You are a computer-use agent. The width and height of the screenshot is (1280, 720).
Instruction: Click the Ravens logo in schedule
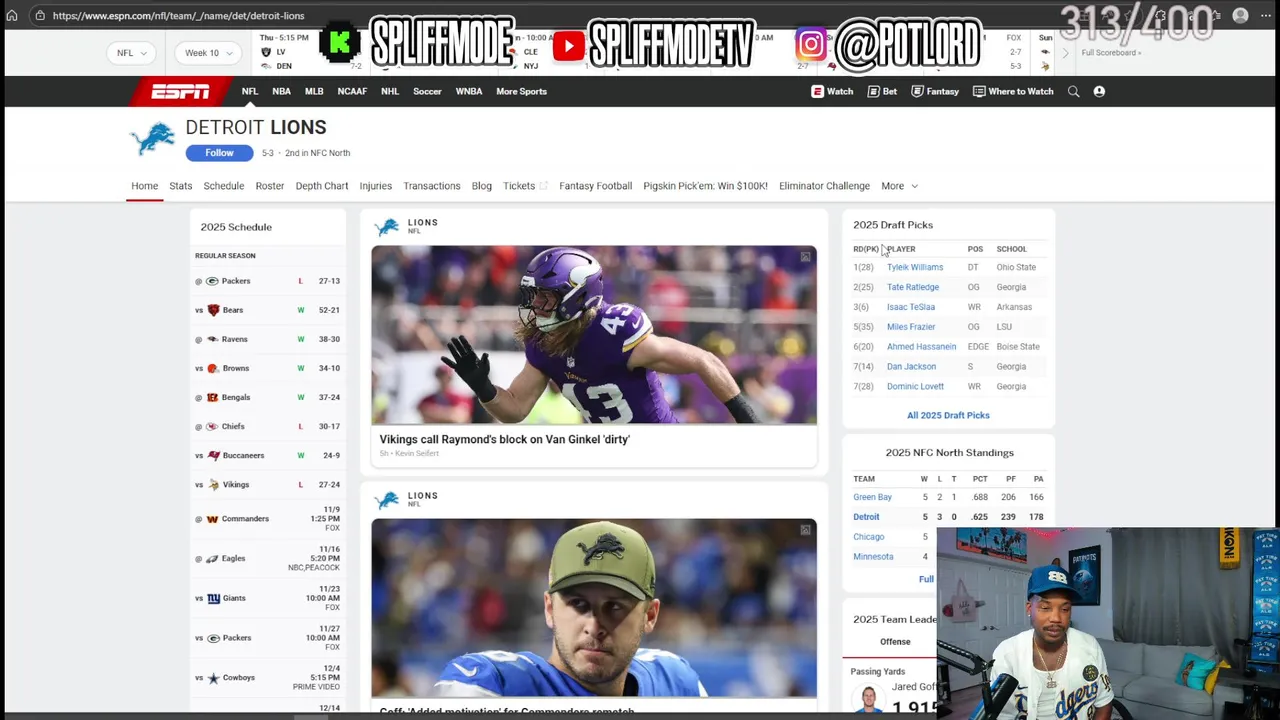pyautogui.click(x=212, y=339)
